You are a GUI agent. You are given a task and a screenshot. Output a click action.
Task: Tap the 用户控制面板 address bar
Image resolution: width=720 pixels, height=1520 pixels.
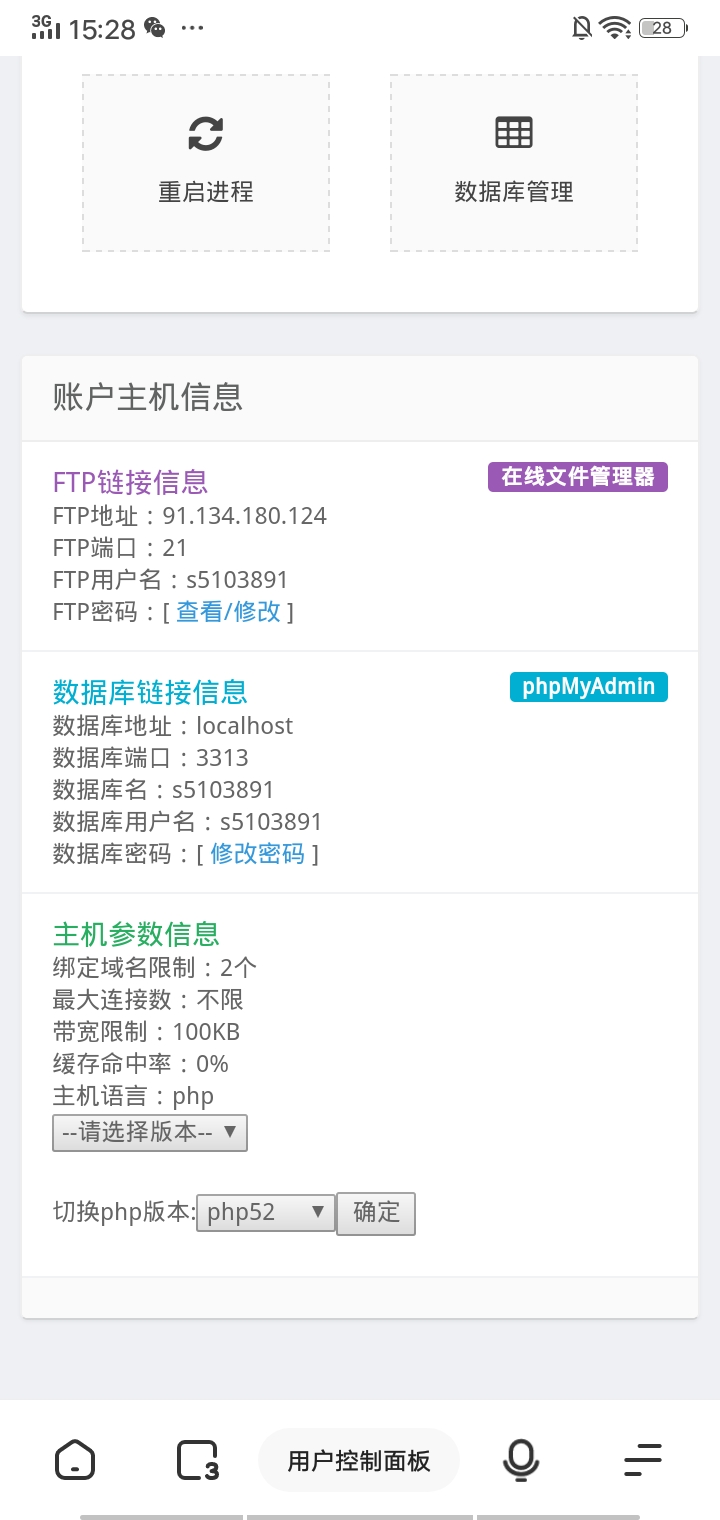tap(359, 1461)
